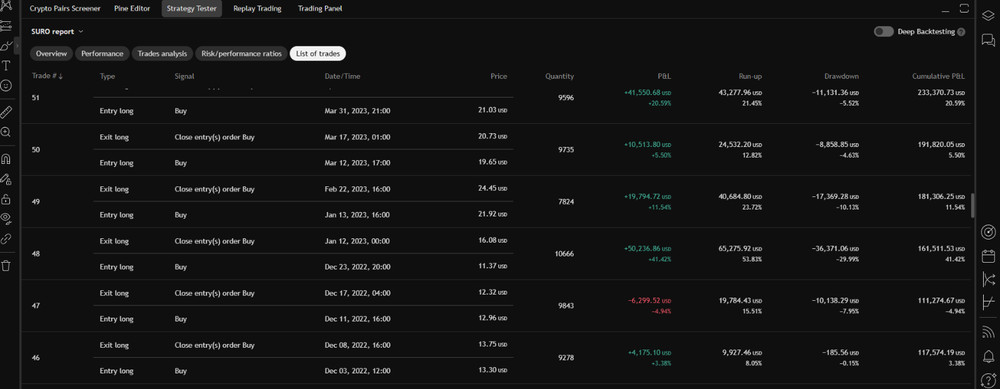Open the Replay Trading tab
Screen dimensions: 1000x389
[x=257, y=9]
